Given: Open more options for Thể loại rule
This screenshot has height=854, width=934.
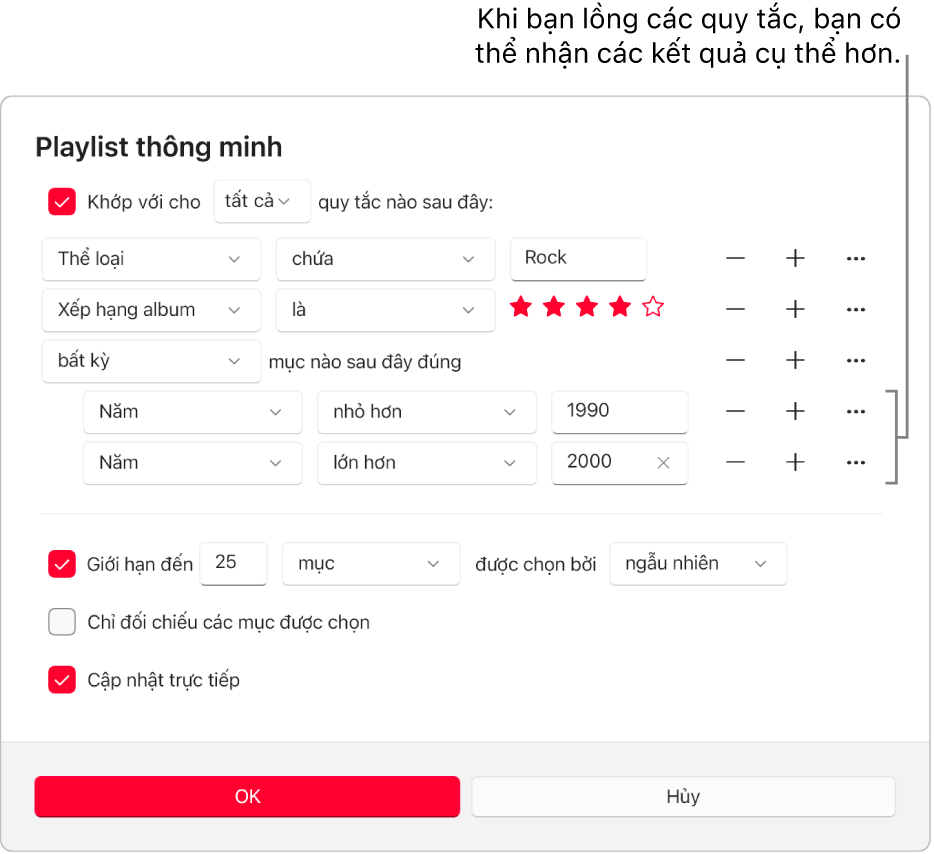Looking at the screenshot, I should [x=855, y=259].
